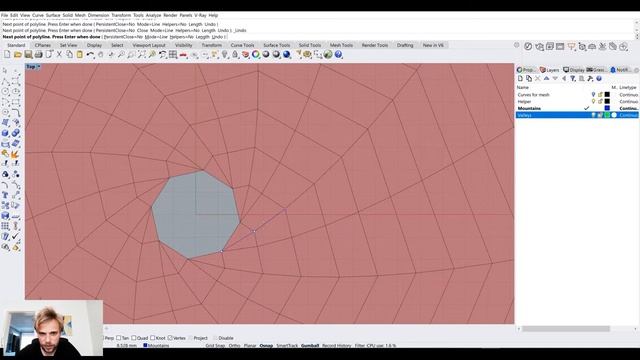Screen dimensions: 640x360
Task: Click the black color swatch of Helper layer
Action: pyautogui.click(x=607, y=101)
